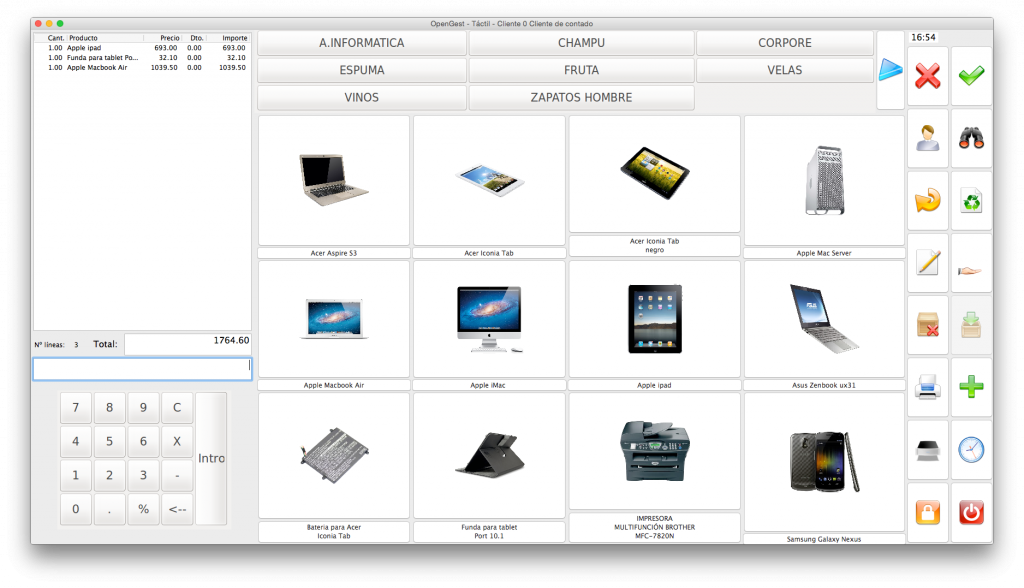Image resolution: width=1024 pixels, height=588 pixels.
Task: Select the ESPUMA category
Action: (x=362, y=71)
